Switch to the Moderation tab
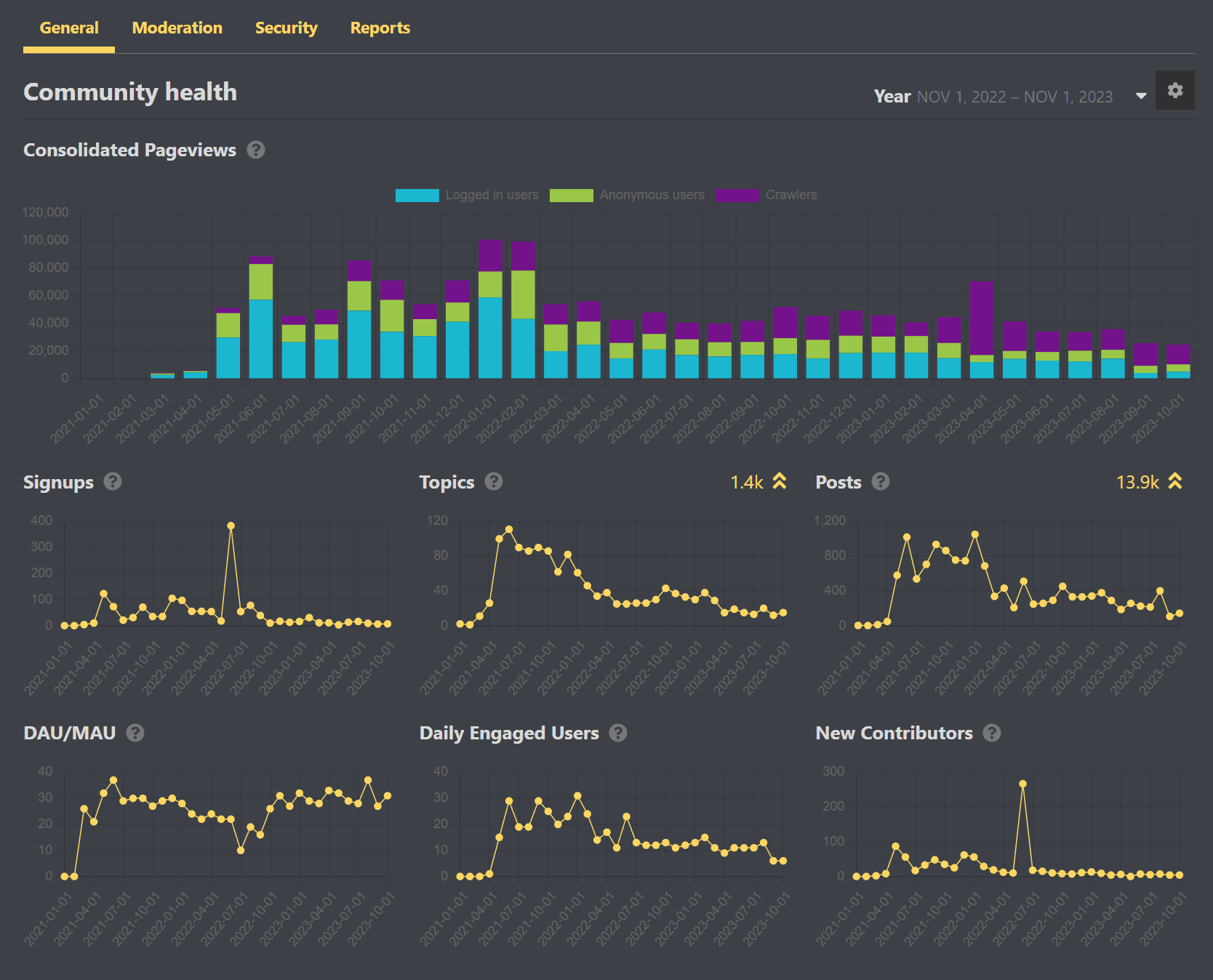This screenshot has height=980, width=1213. 177,28
